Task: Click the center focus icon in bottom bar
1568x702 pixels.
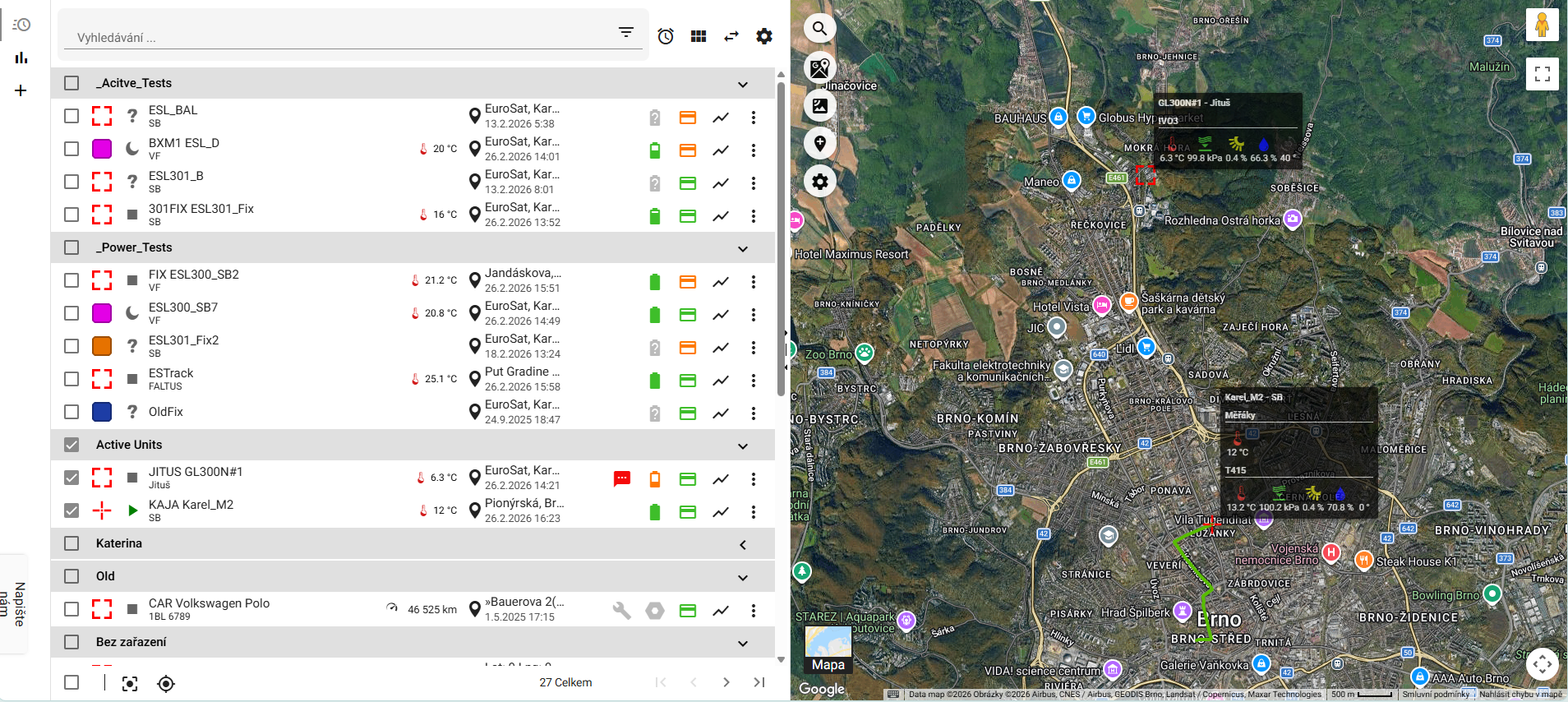Action: (130, 684)
